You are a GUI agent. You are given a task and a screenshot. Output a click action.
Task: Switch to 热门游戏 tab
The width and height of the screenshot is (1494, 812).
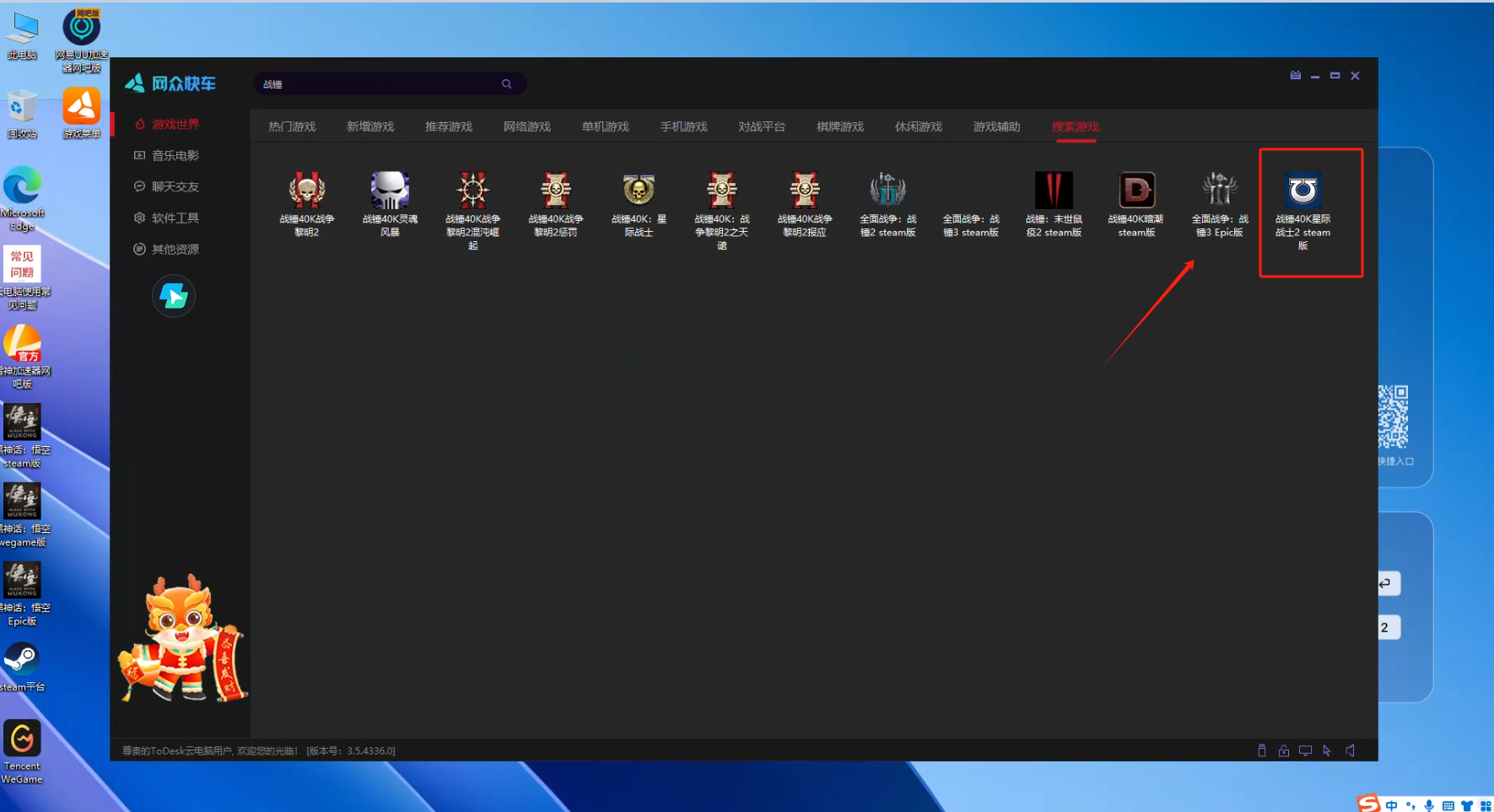[292, 126]
